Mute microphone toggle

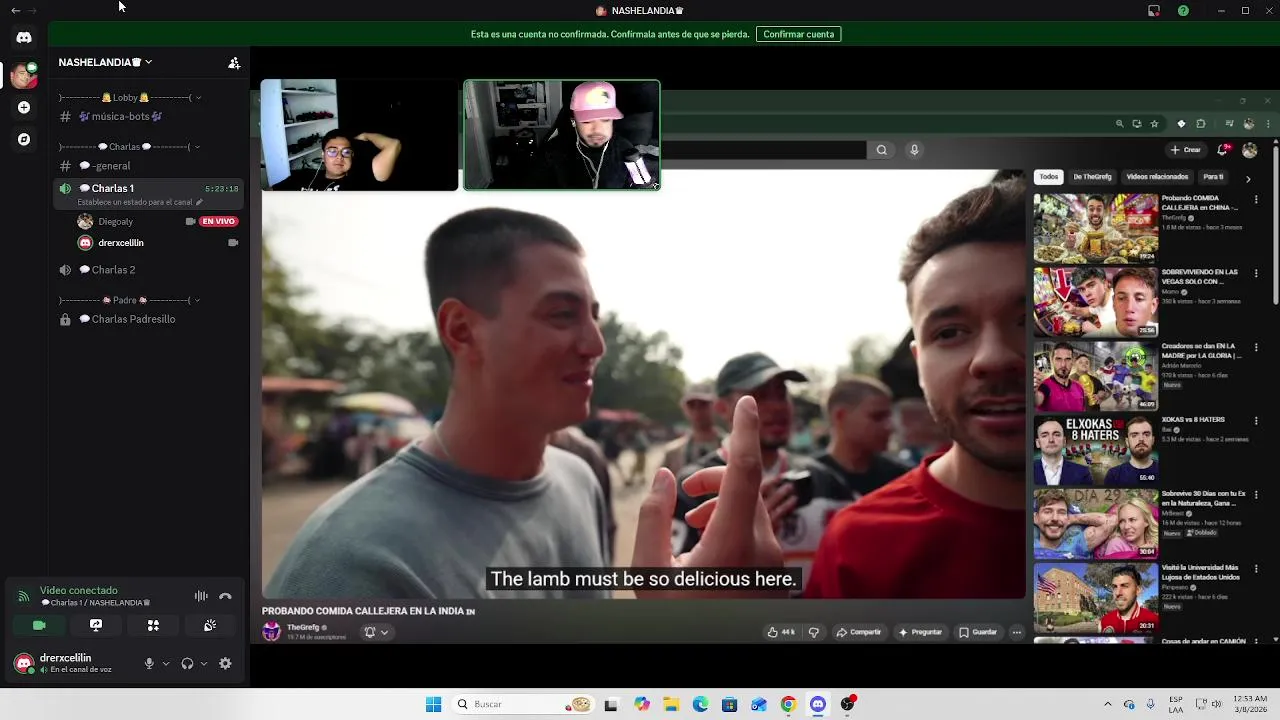pos(149,663)
